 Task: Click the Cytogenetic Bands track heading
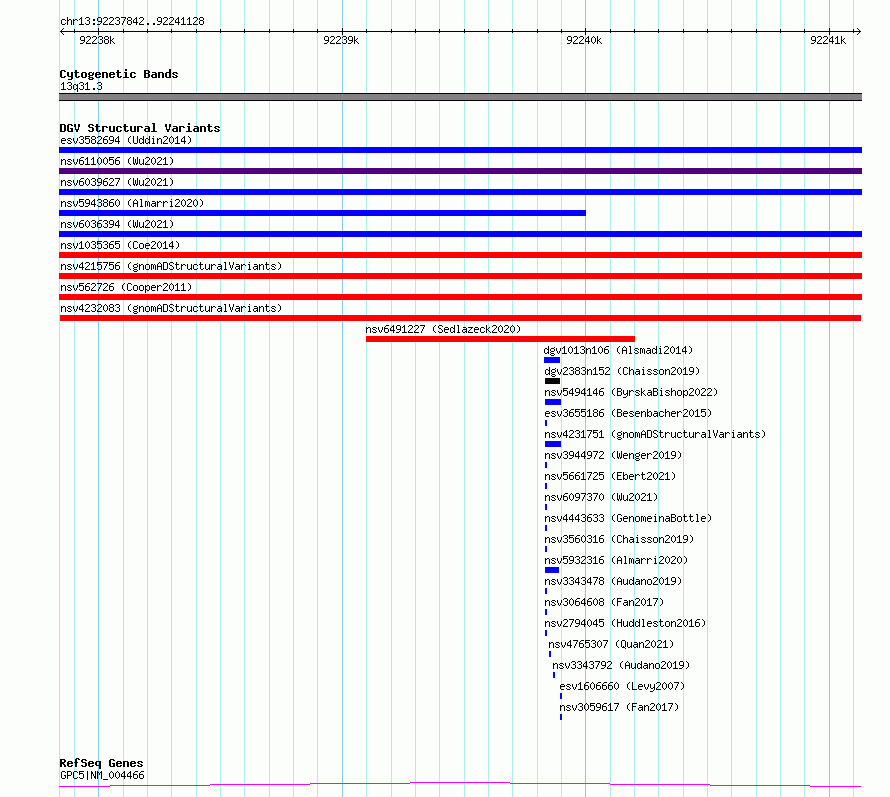tap(119, 74)
